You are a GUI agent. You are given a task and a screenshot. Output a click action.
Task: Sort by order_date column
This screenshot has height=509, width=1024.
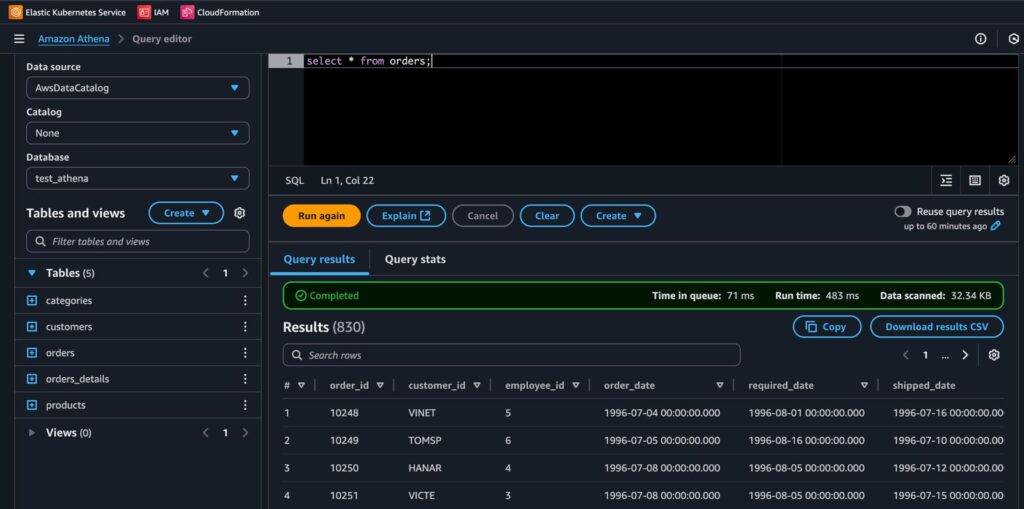720,386
